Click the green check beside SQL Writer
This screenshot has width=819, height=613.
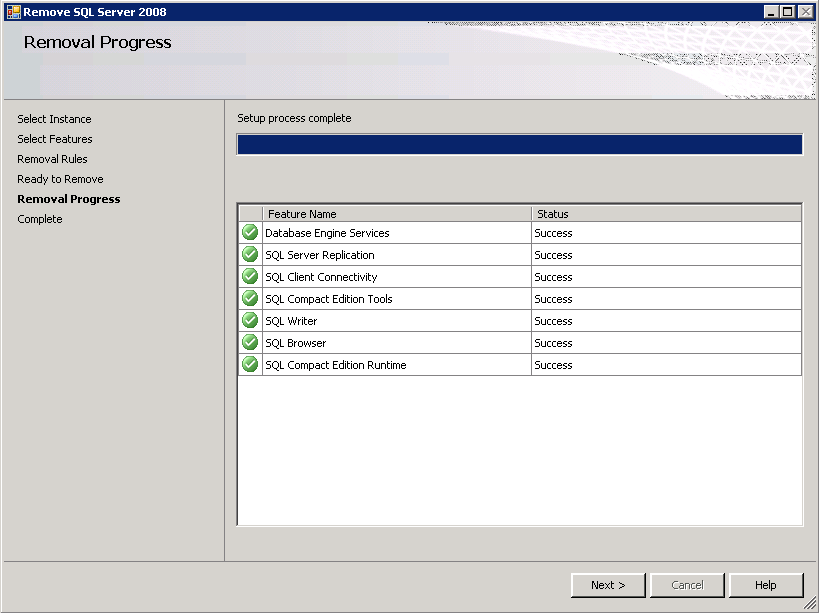coord(250,320)
